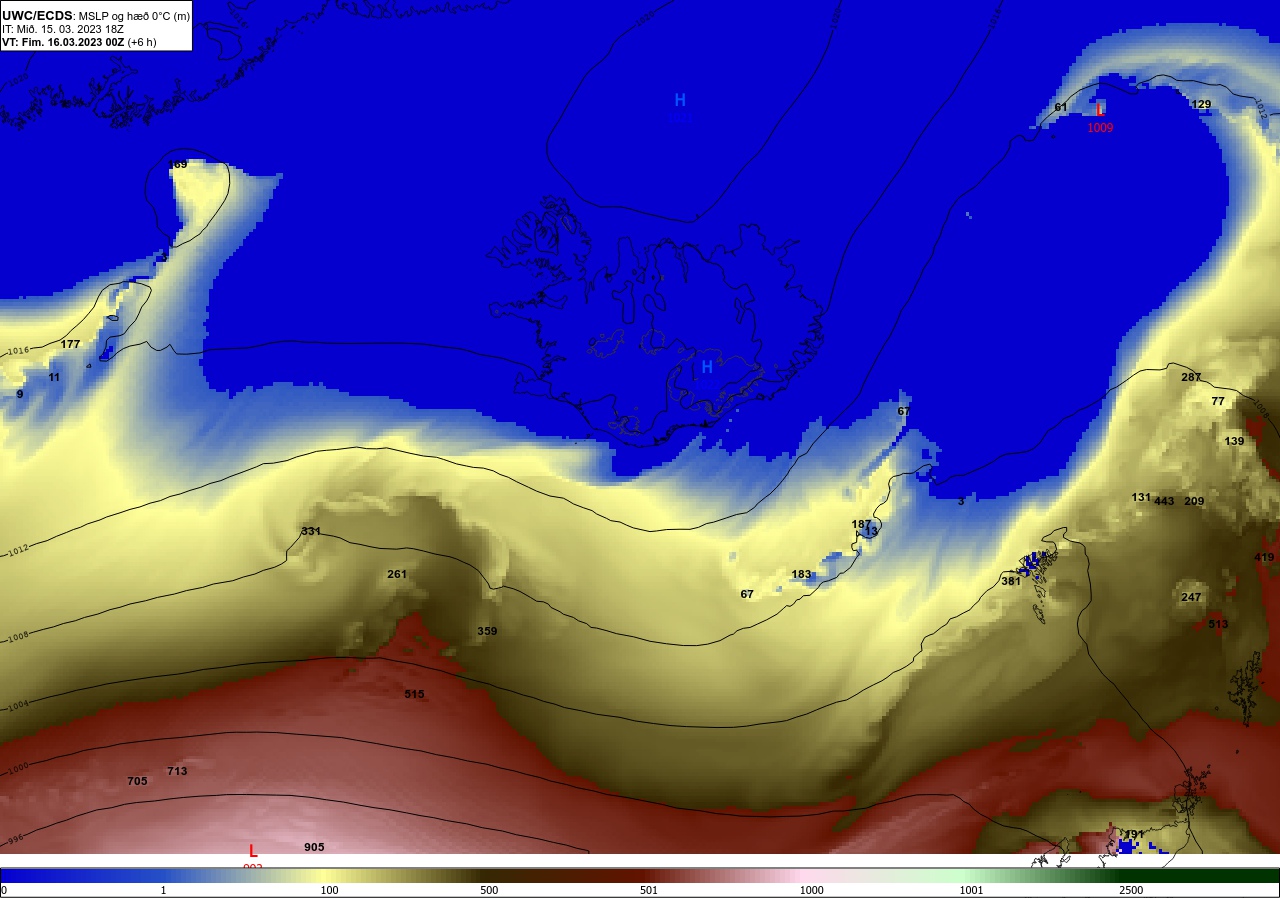Screen dimensions: 1280x898
Task: Click the red L marker at the map bottom
Action: [253, 851]
